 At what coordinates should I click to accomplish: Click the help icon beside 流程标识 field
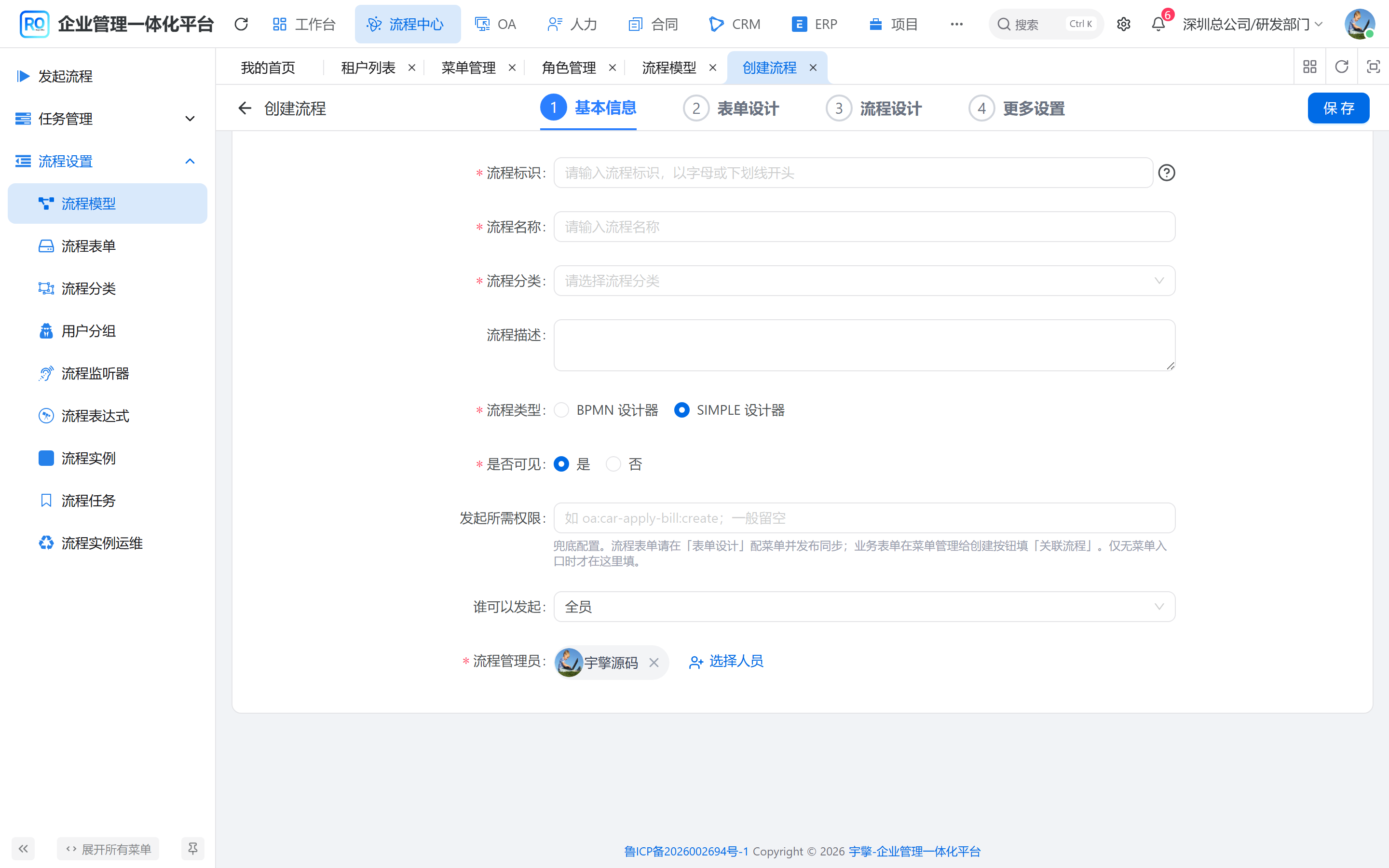point(1166,173)
